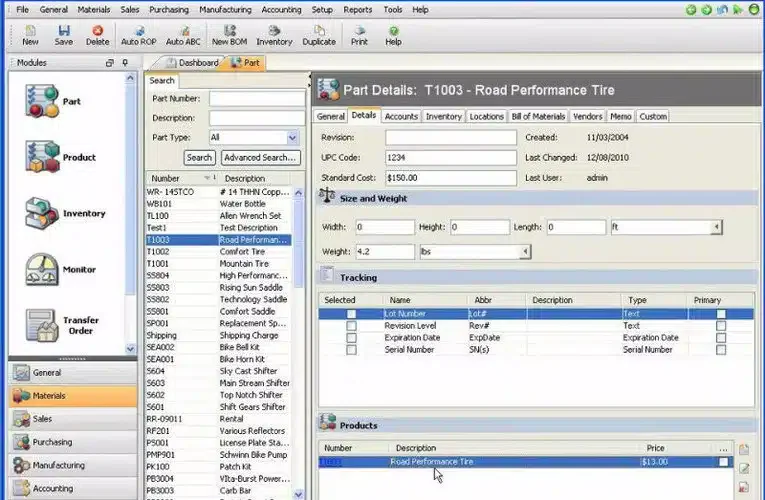Click the Search button
Viewport: 765px width, 500px height.
(199, 158)
